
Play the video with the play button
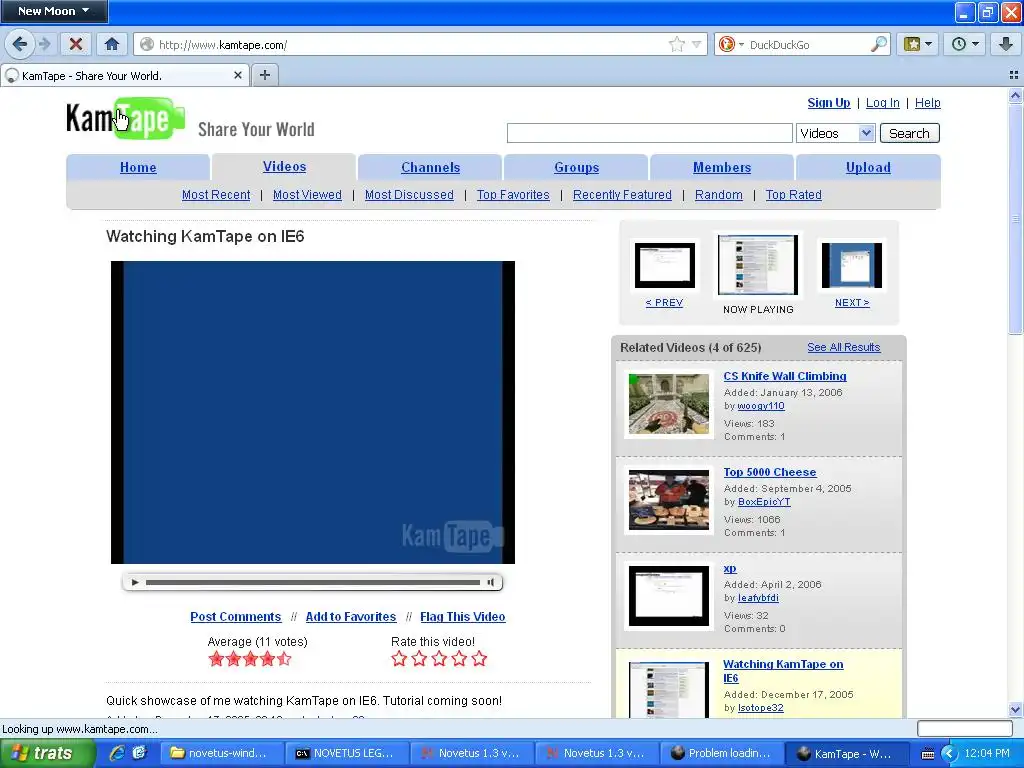coord(135,582)
